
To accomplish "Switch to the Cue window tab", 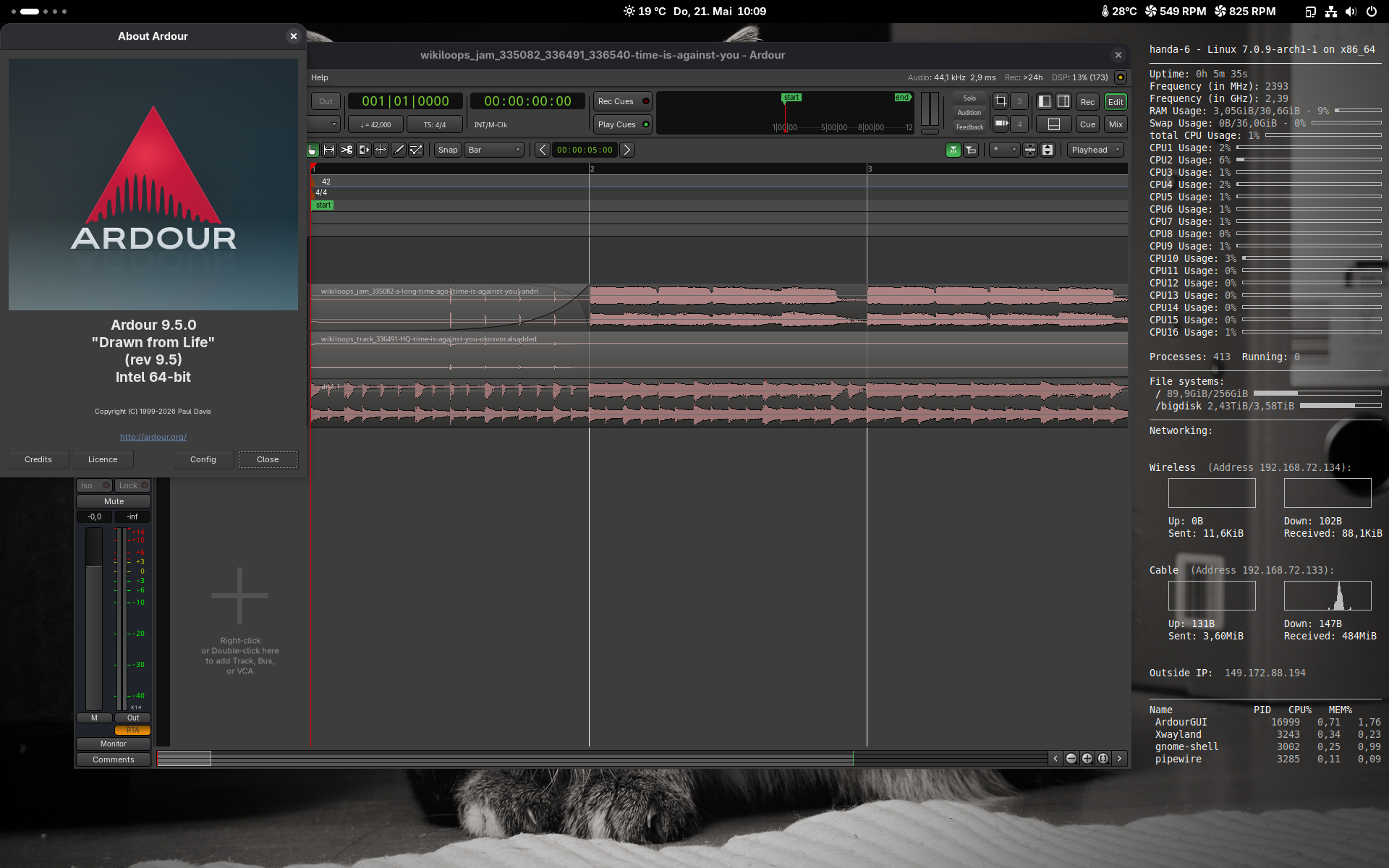I will [x=1087, y=124].
